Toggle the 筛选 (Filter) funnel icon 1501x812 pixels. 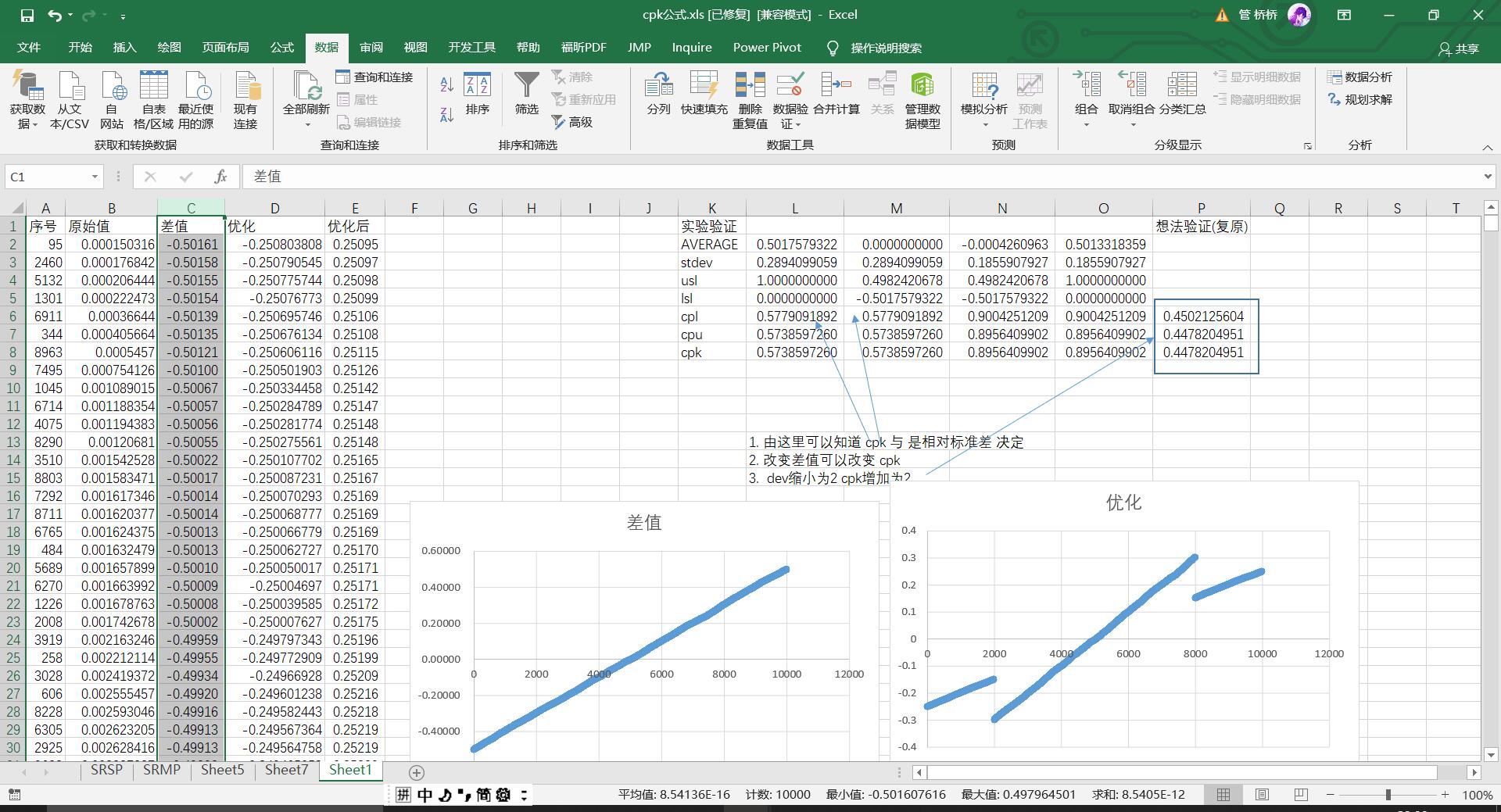pos(527,95)
